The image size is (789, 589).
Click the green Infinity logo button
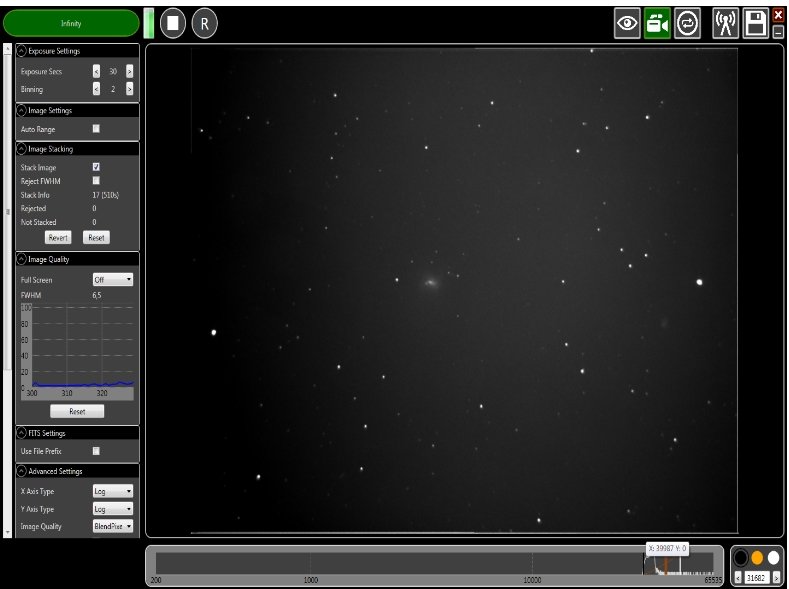pyautogui.click(x=71, y=23)
